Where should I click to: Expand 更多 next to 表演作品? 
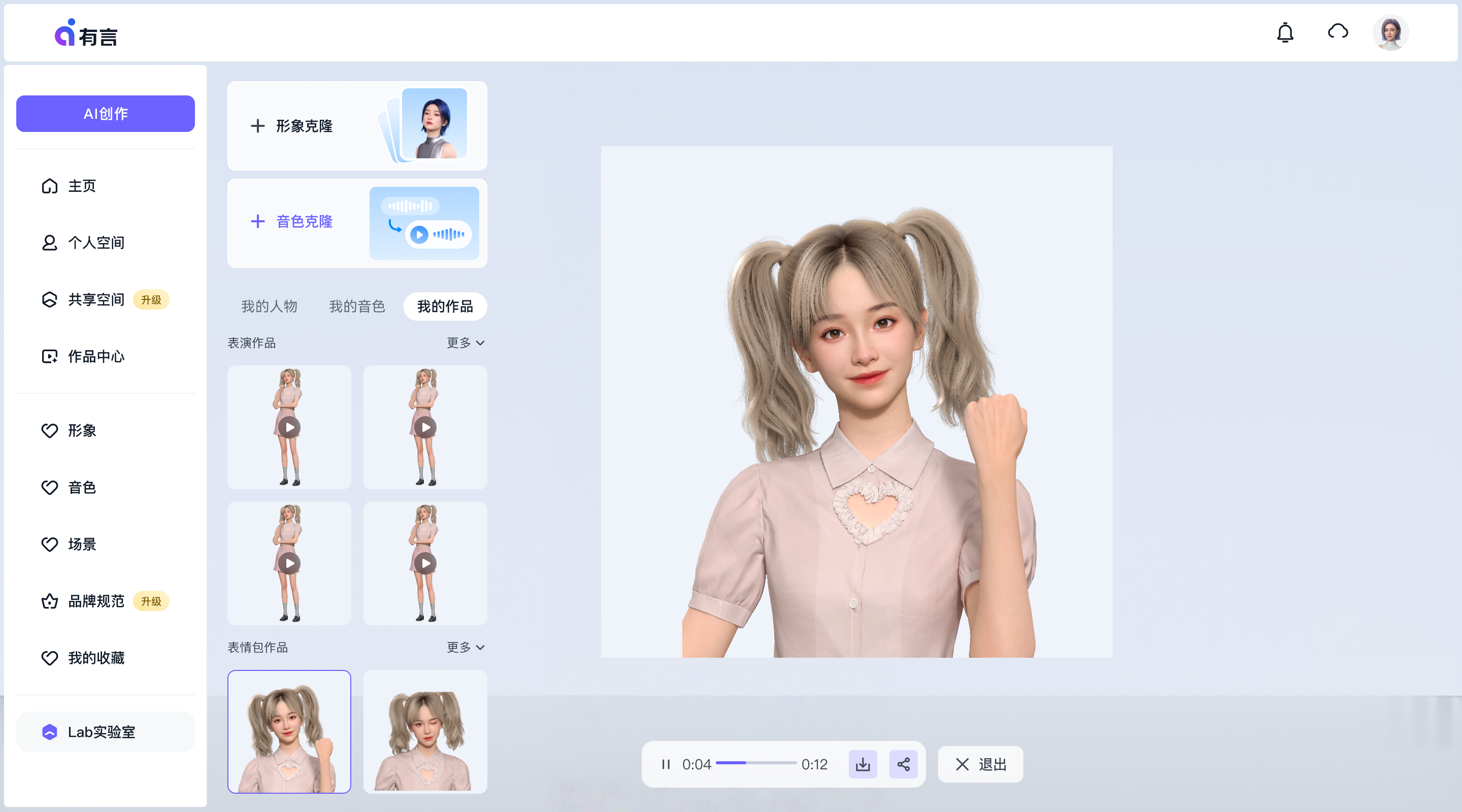465,343
